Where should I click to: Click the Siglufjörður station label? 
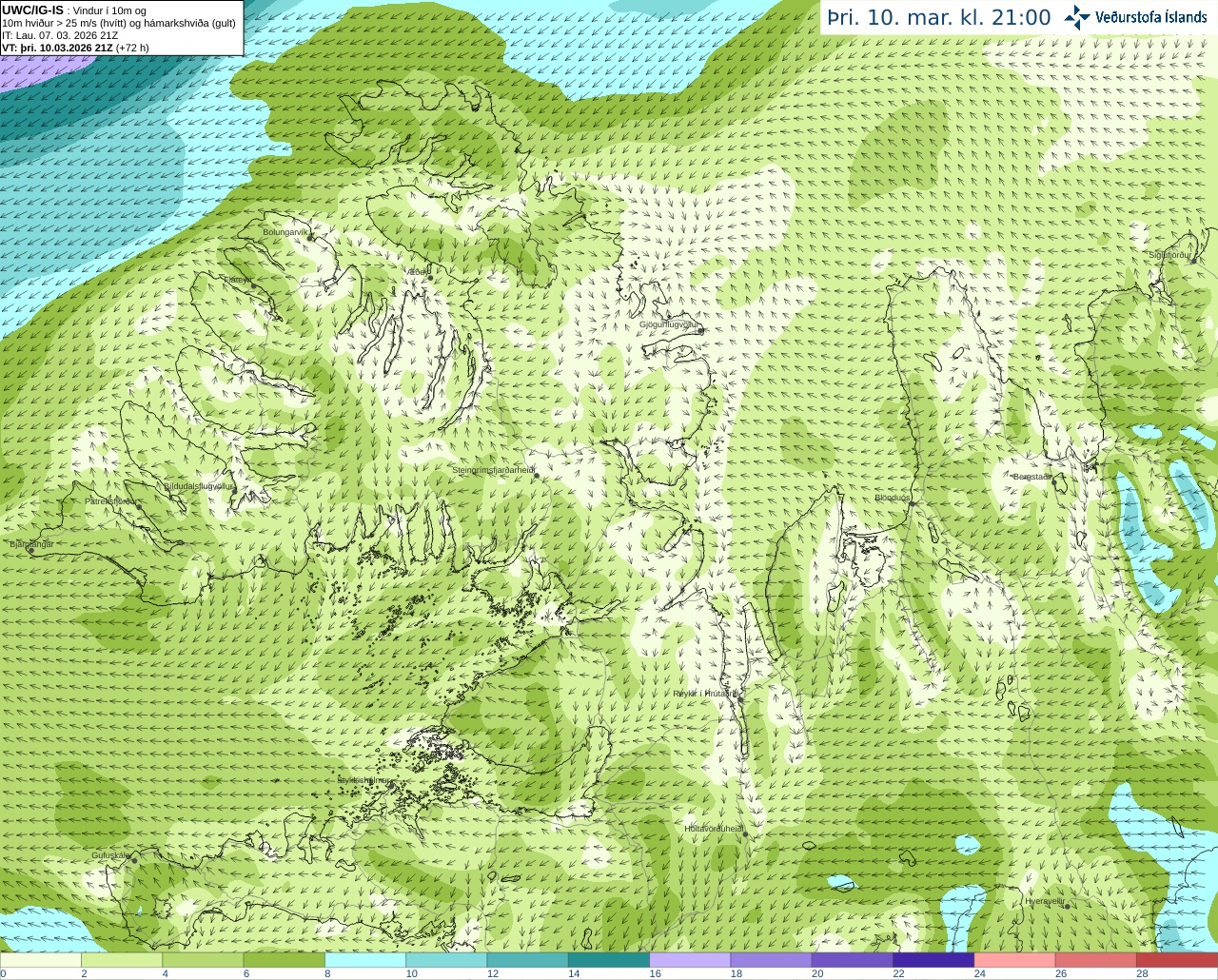pyautogui.click(x=1170, y=255)
